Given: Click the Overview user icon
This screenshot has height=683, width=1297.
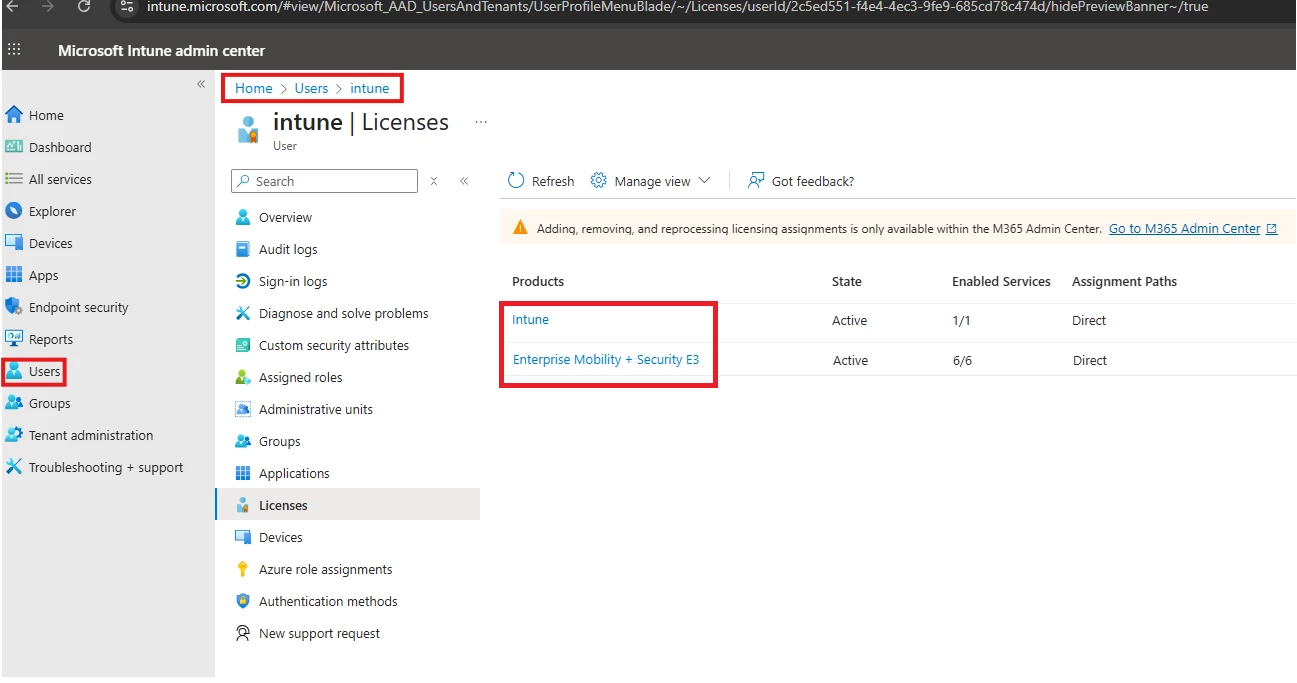Looking at the screenshot, I should [243, 217].
